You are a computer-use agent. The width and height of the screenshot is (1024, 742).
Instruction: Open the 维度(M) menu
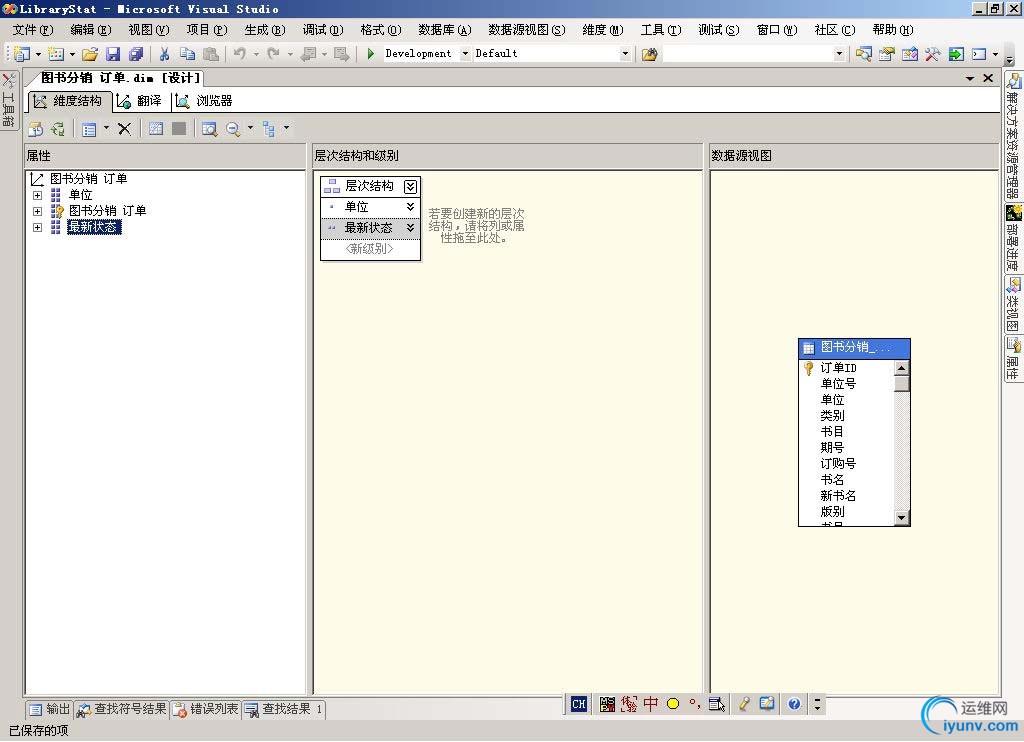point(602,30)
